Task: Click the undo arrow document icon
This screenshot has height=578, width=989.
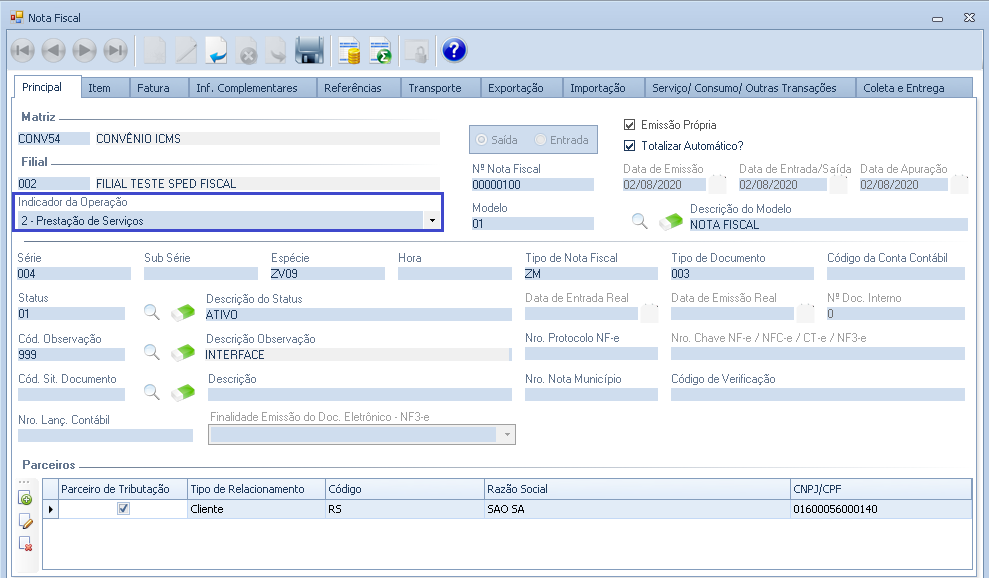Action: point(217,50)
